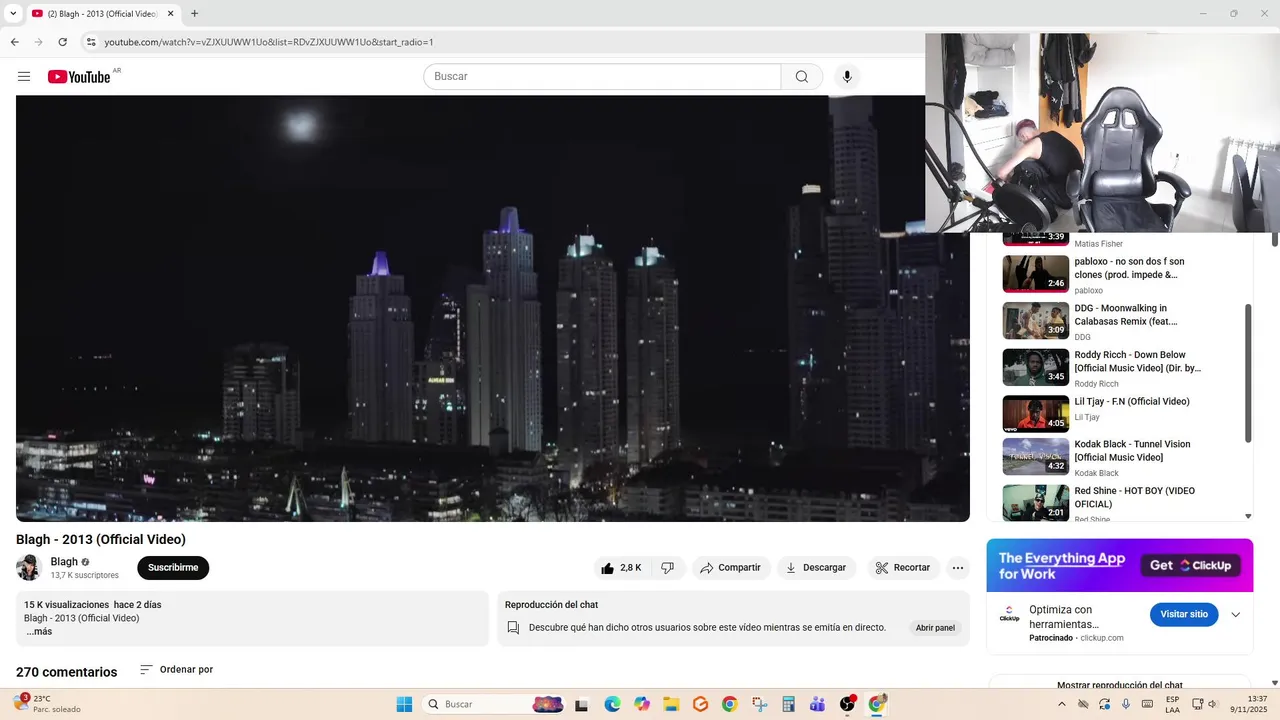Open File Explorer from taskbar
Screen dimensions: 1280x720
pos(671,704)
